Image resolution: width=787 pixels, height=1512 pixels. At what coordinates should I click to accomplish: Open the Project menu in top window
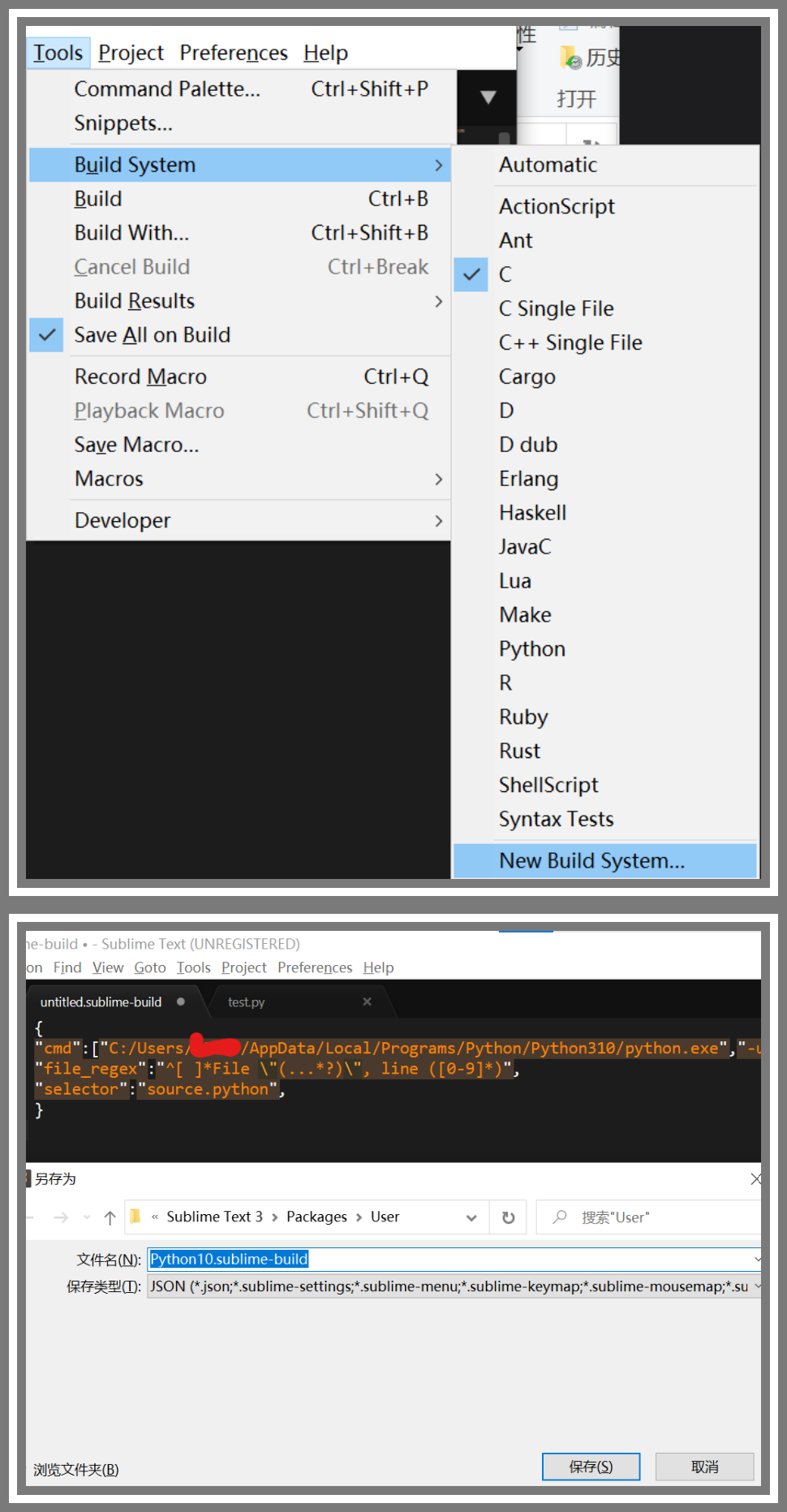click(131, 53)
